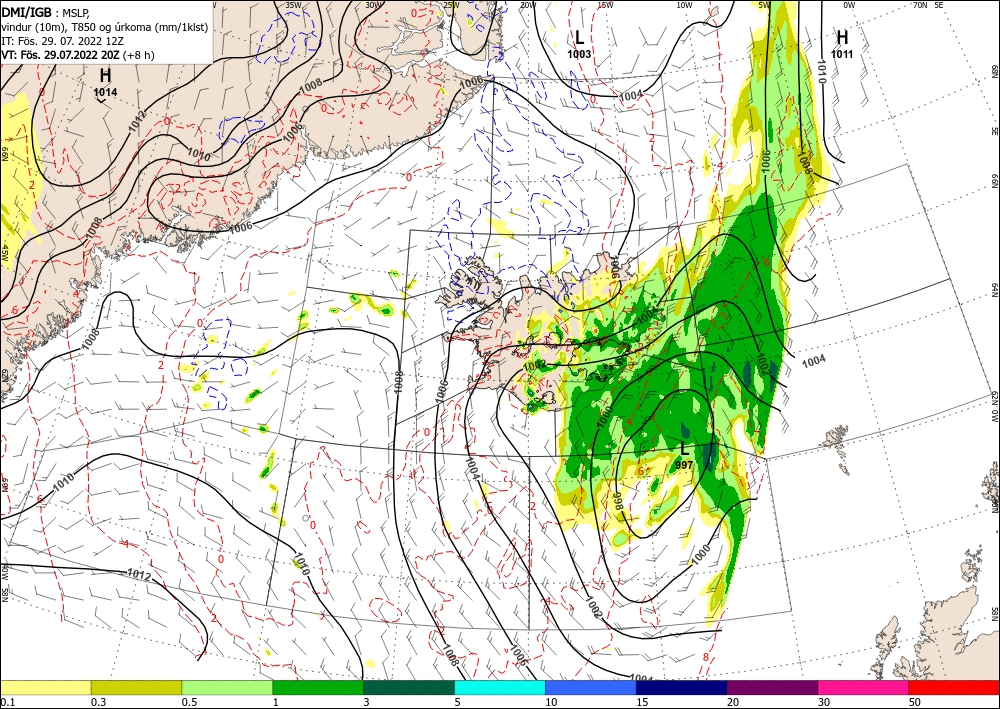Select the '0.5' legend value
1000x709 pixels.
[189, 702]
